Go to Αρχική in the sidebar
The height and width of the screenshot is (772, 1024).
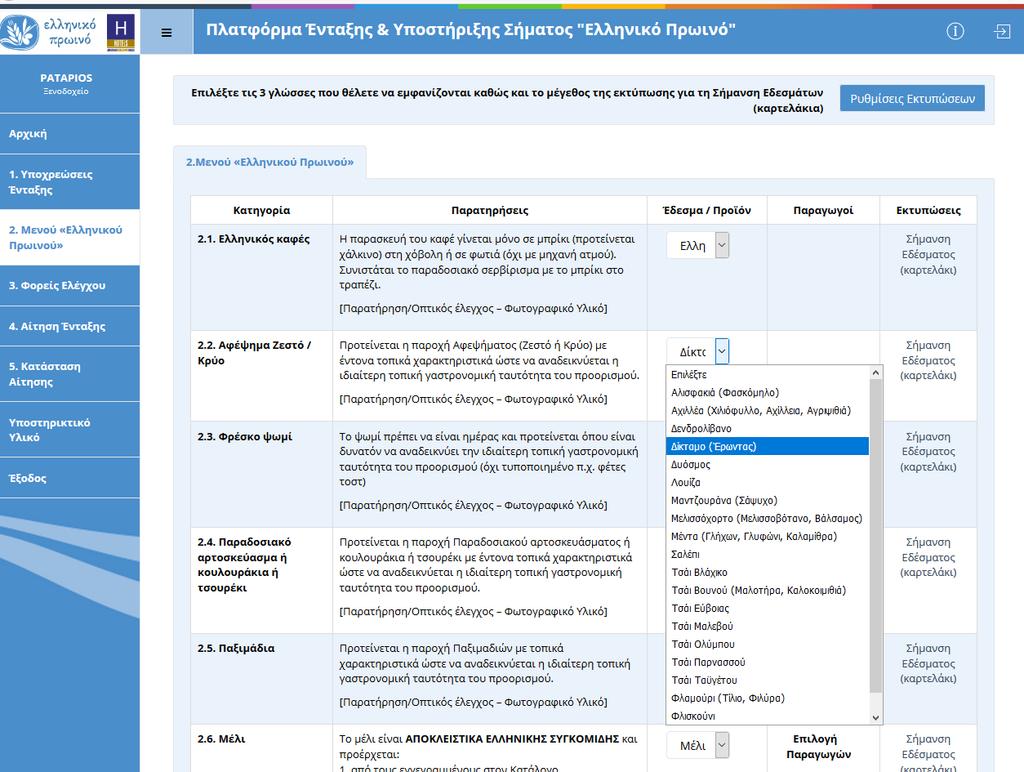[70, 134]
